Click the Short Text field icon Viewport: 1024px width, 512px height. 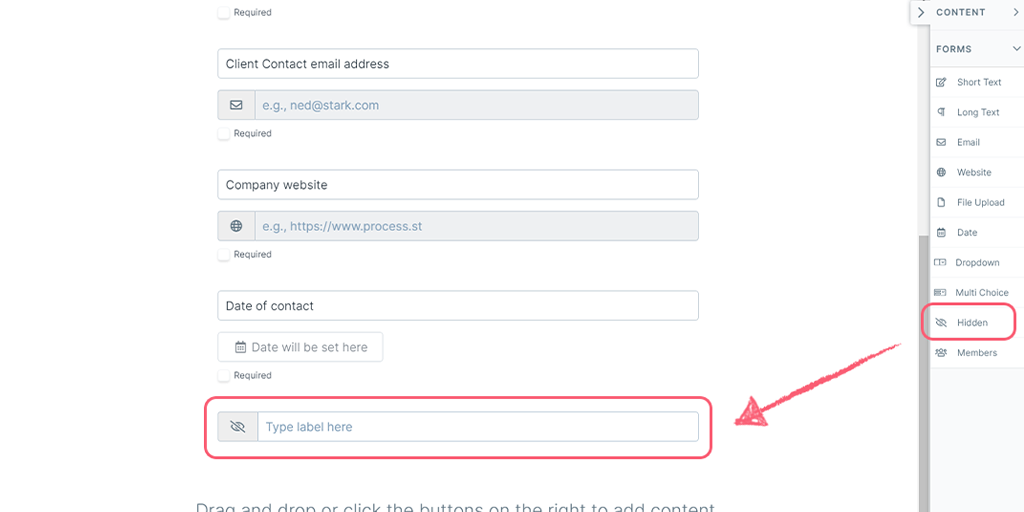[x=941, y=82]
